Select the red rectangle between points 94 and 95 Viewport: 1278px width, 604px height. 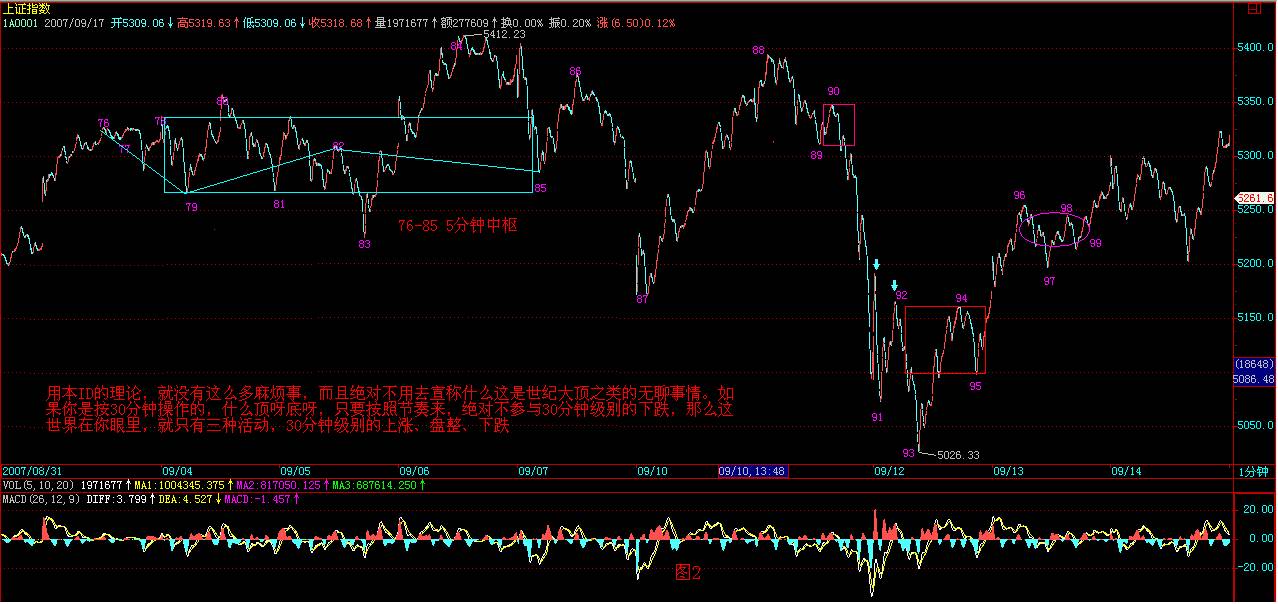point(945,340)
